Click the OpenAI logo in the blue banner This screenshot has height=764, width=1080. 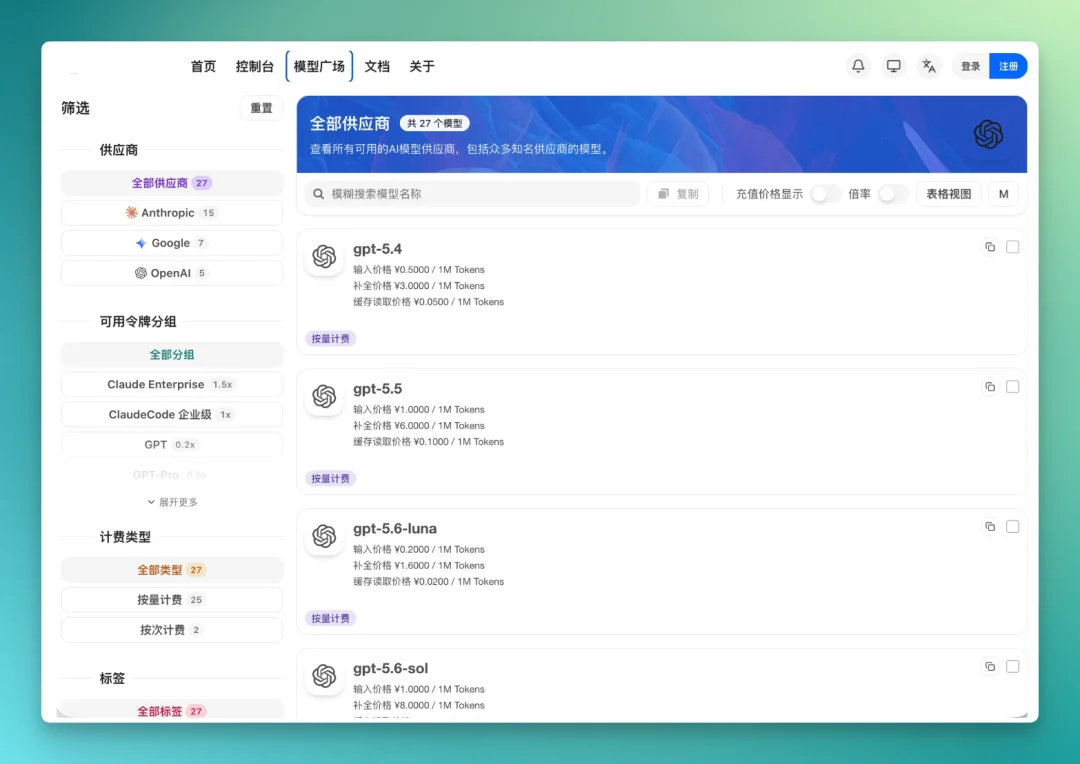pos(988,134)
